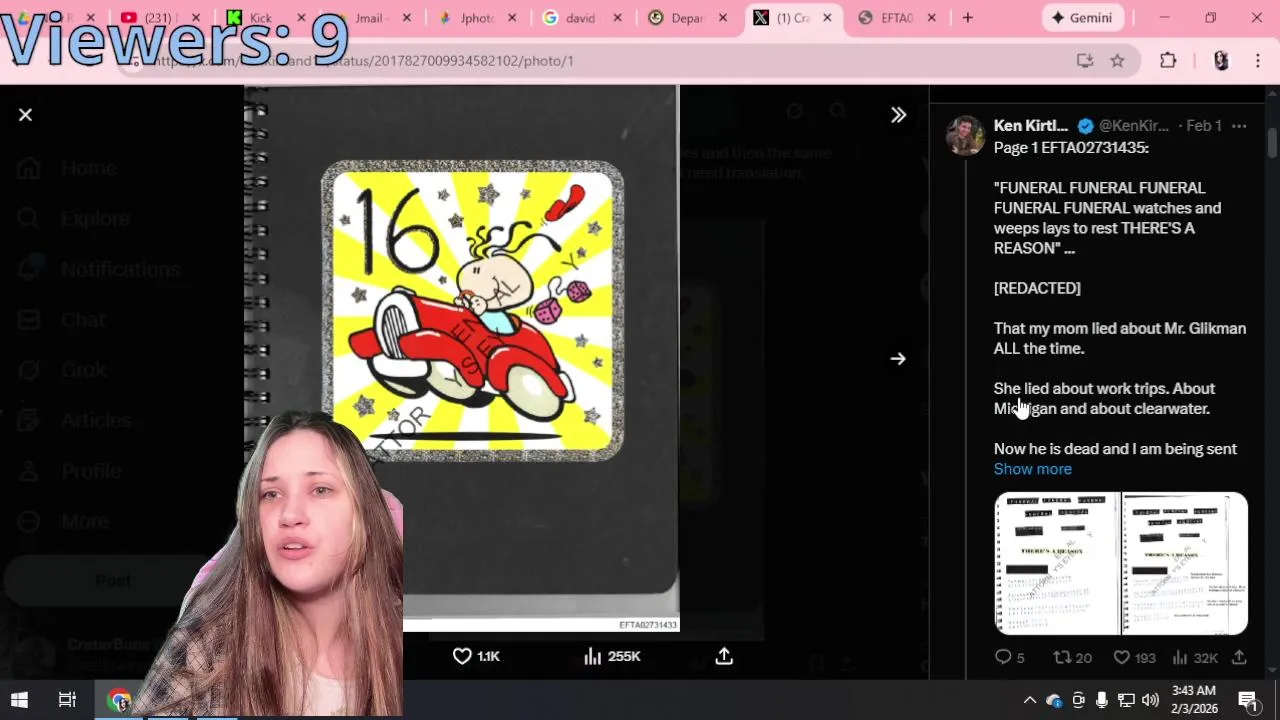Screen dimensions: 1280x720
Task: Share the photo using the upload icon
Action: pyautogui.click(x=724, y=656)
